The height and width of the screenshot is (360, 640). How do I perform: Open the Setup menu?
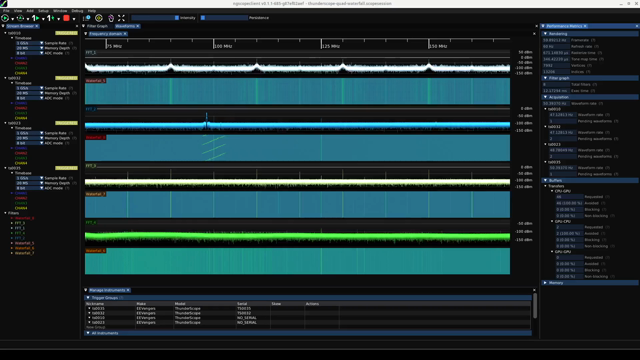point(43,11)
